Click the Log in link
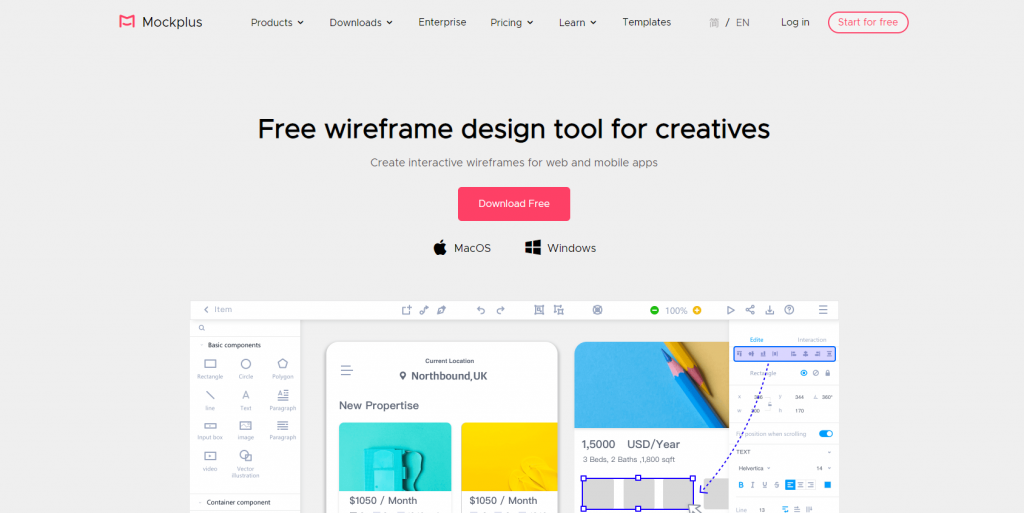The image size is (1024, 513). (795, 22)
